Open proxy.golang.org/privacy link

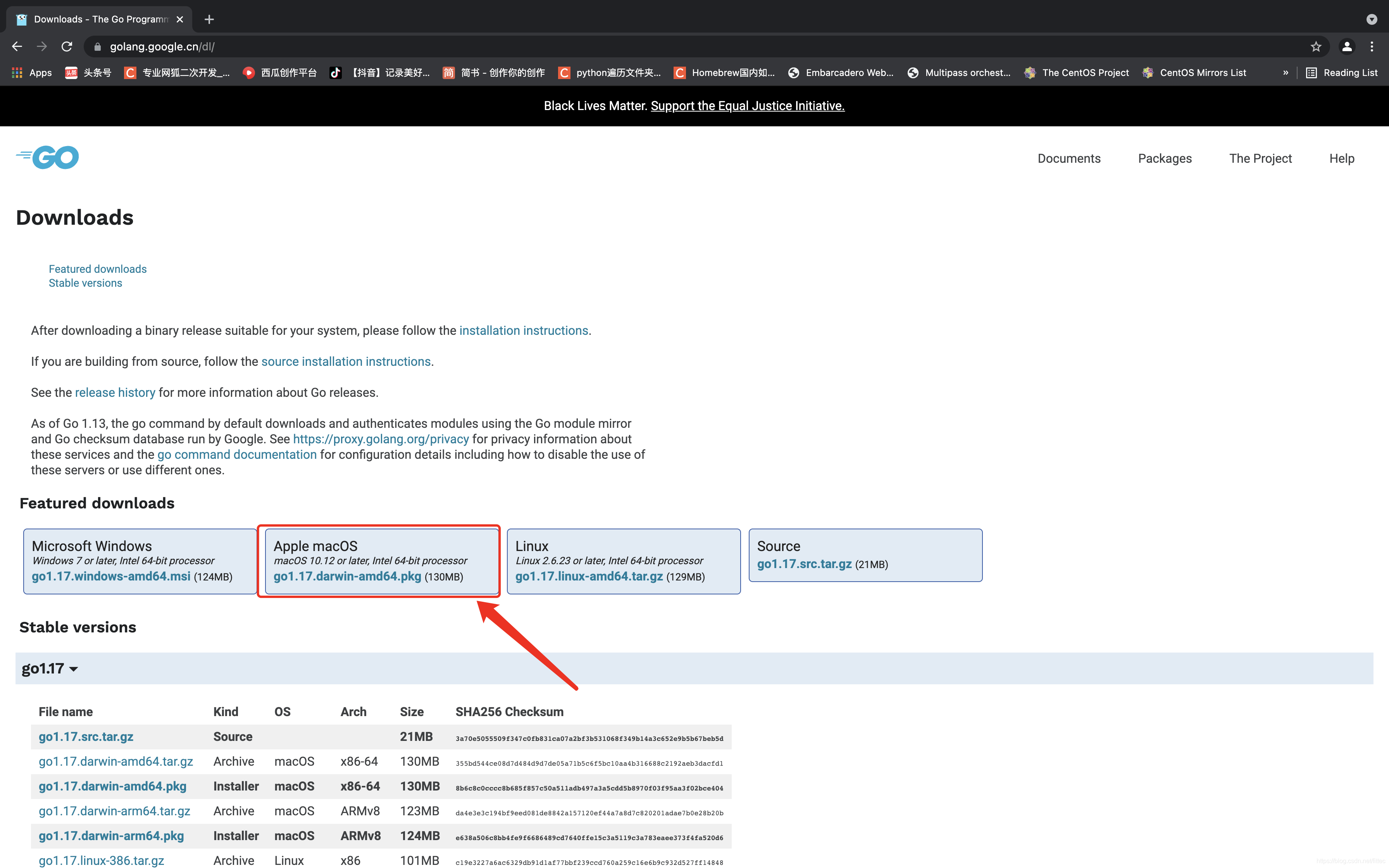(x=381, y=439)
